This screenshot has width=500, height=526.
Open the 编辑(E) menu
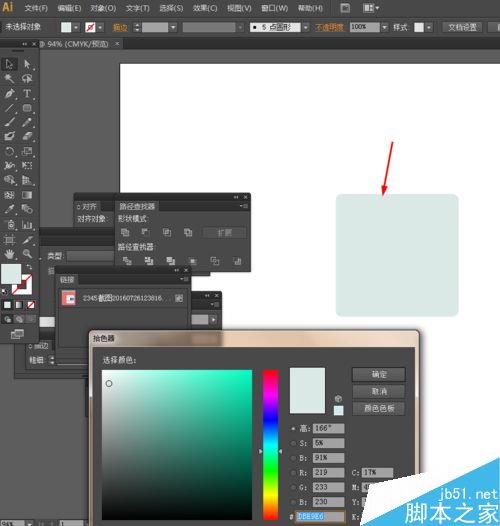tap(69, 8)
